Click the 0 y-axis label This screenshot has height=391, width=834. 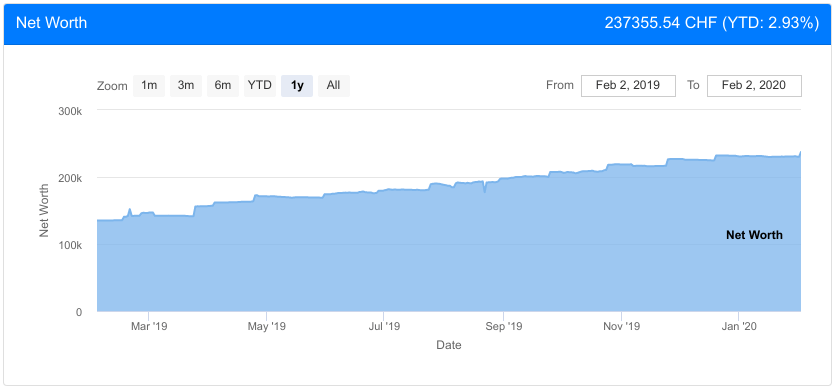coord(79,312)
